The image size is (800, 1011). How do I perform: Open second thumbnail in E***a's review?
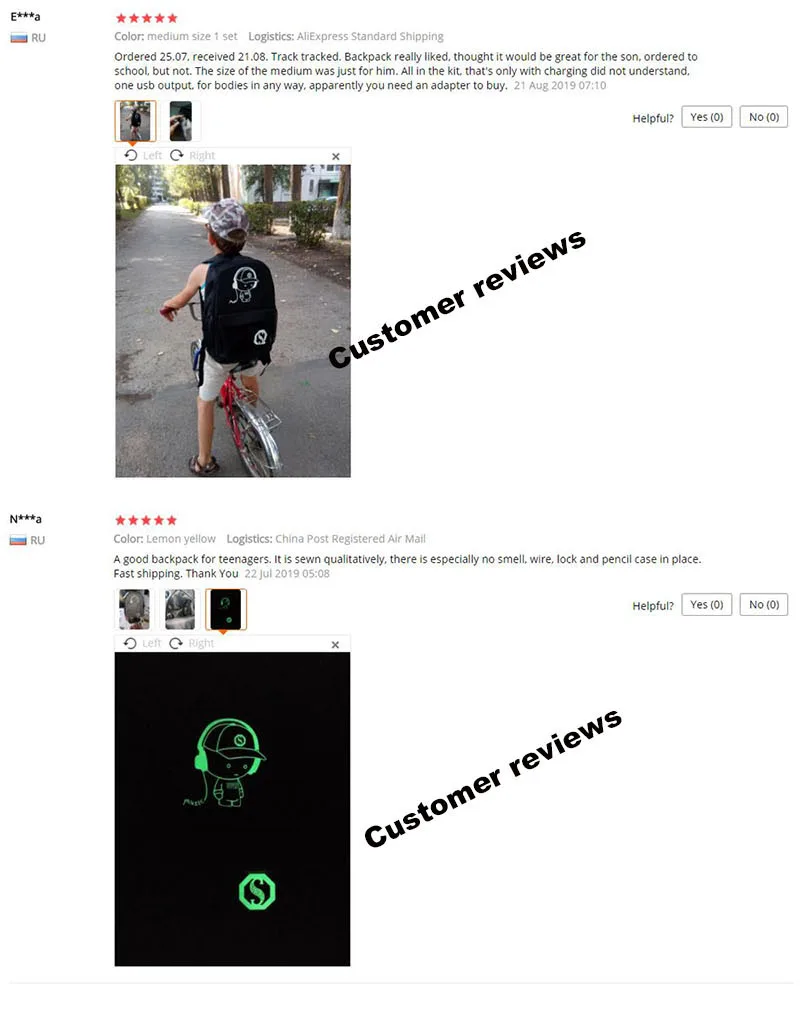[x=180, y=121]
